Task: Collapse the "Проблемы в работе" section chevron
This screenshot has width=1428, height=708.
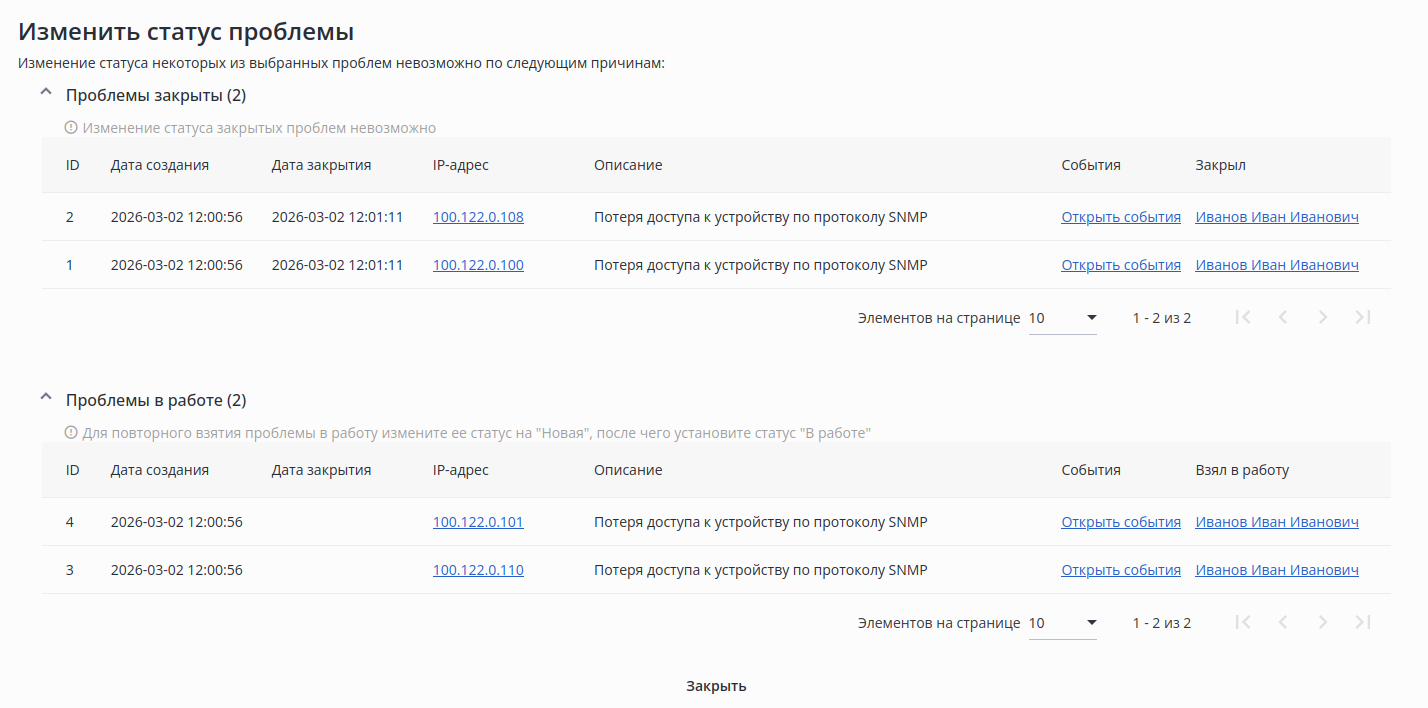Action: 45,397
